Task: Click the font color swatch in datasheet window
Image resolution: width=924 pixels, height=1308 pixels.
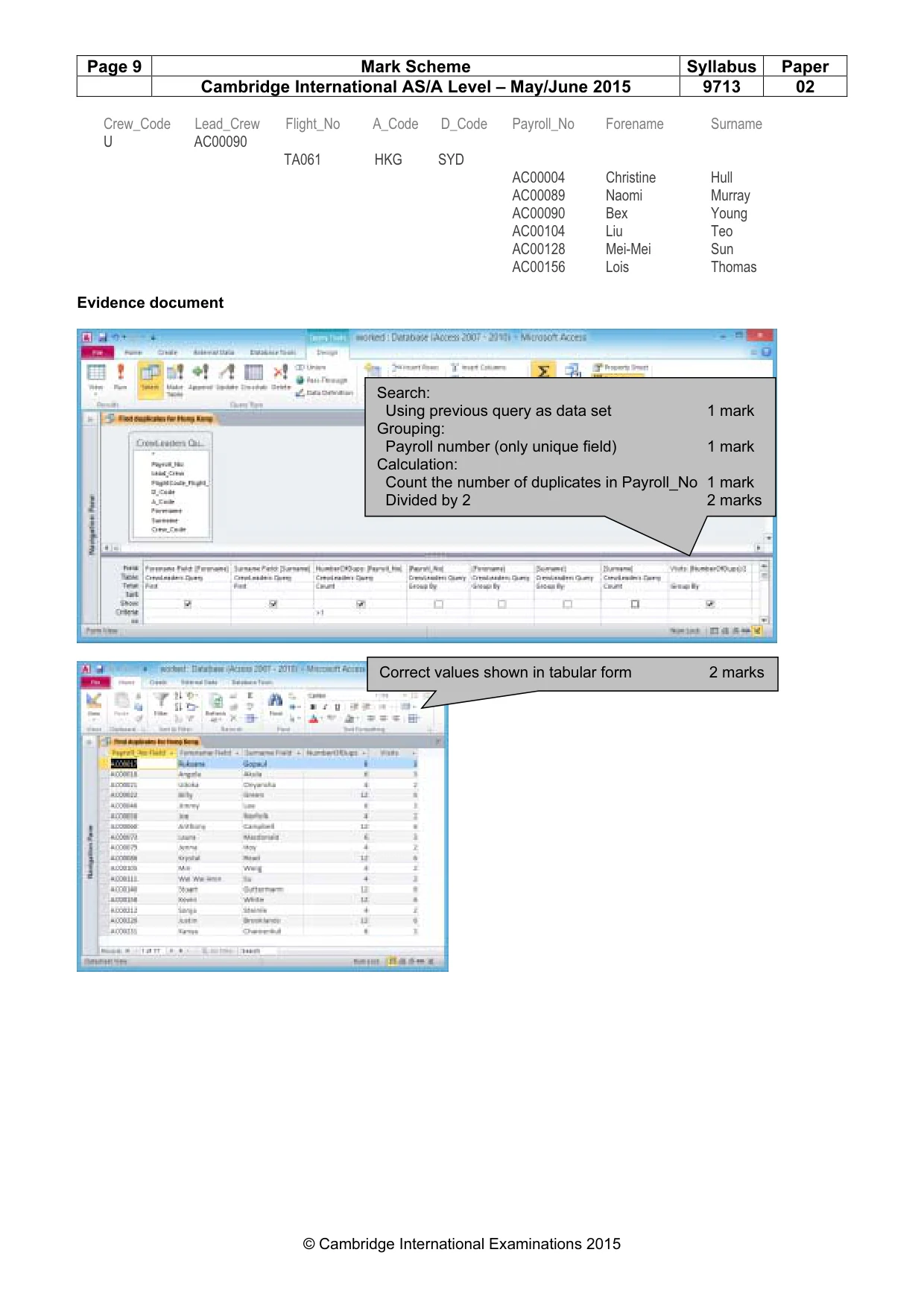Action: pos(314,719)
